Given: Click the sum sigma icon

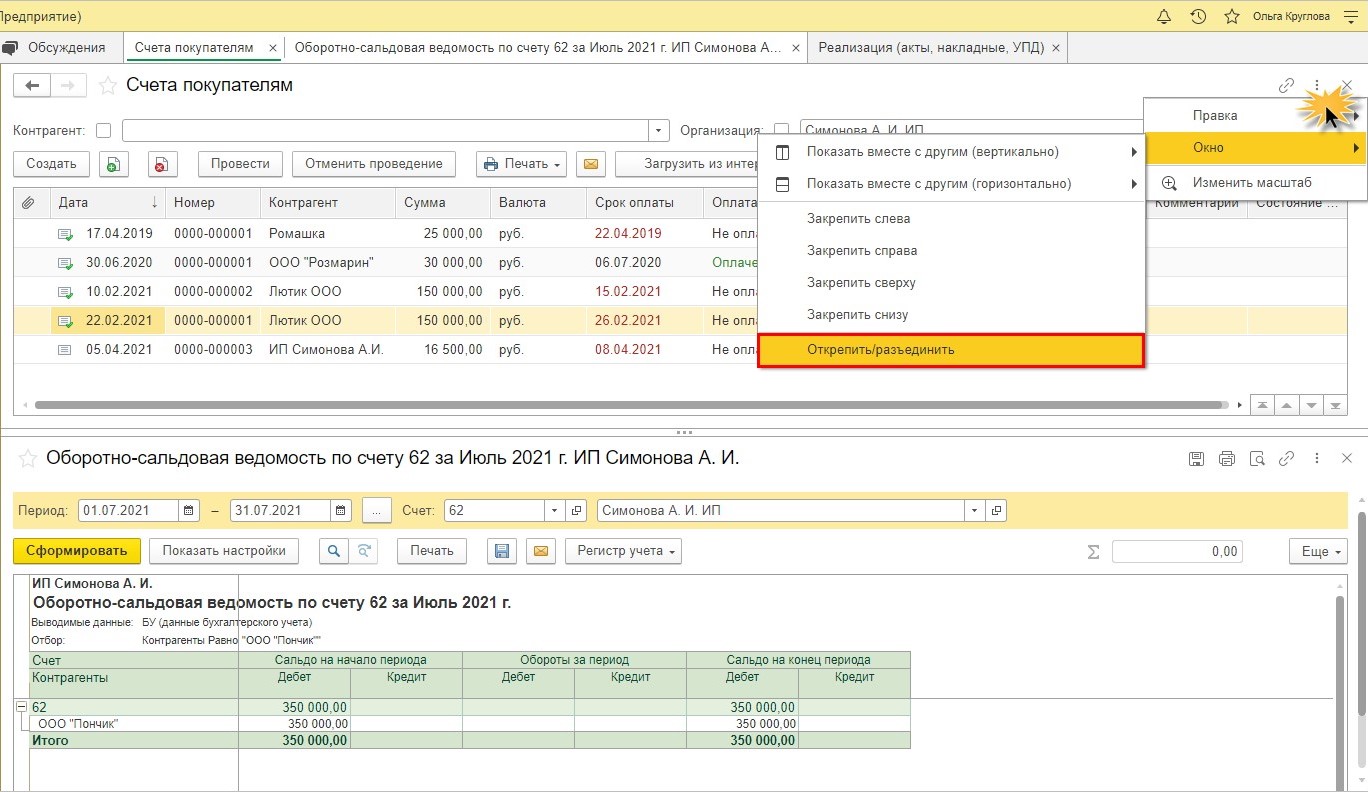Looking at the screenshot, I should [x=1093, y=552].
